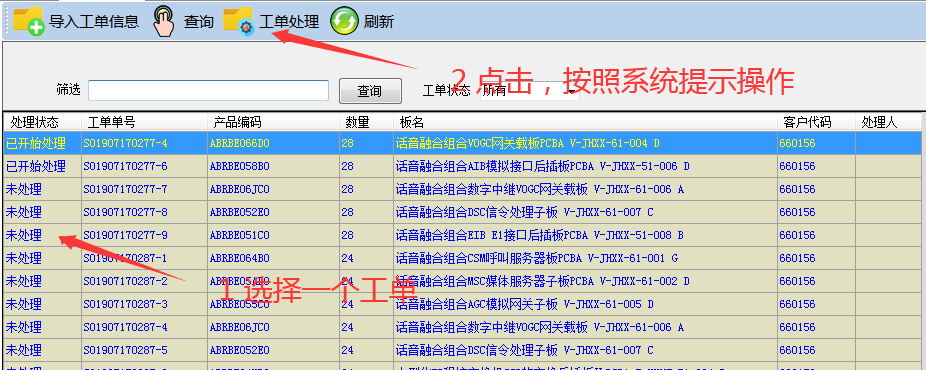Click product code ABRBE051C0
926x370 pixels.
coord(239,235)
